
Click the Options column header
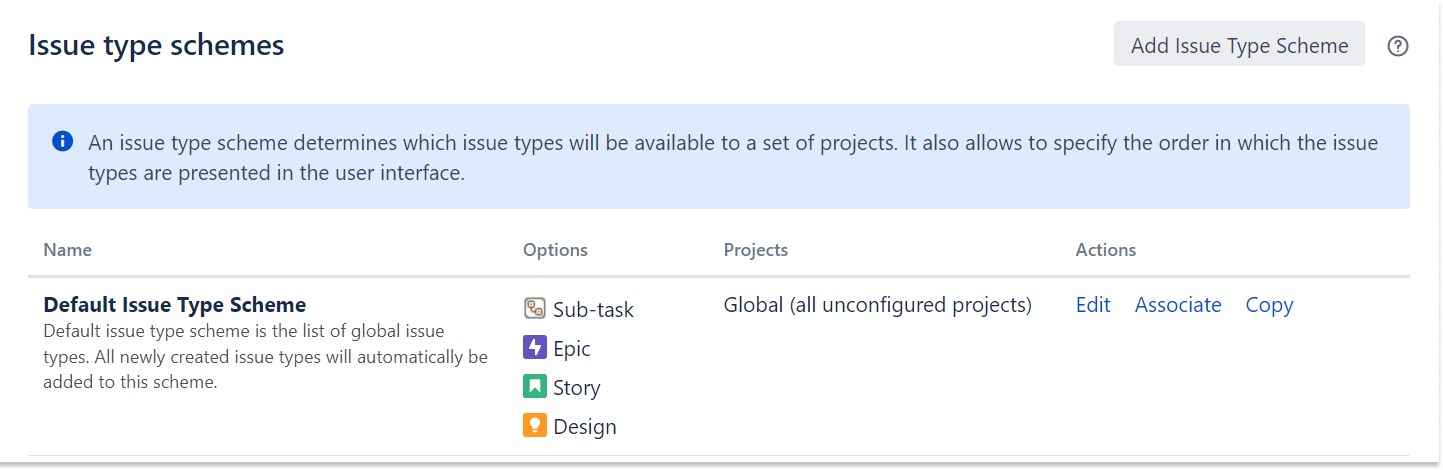(555, 250)
